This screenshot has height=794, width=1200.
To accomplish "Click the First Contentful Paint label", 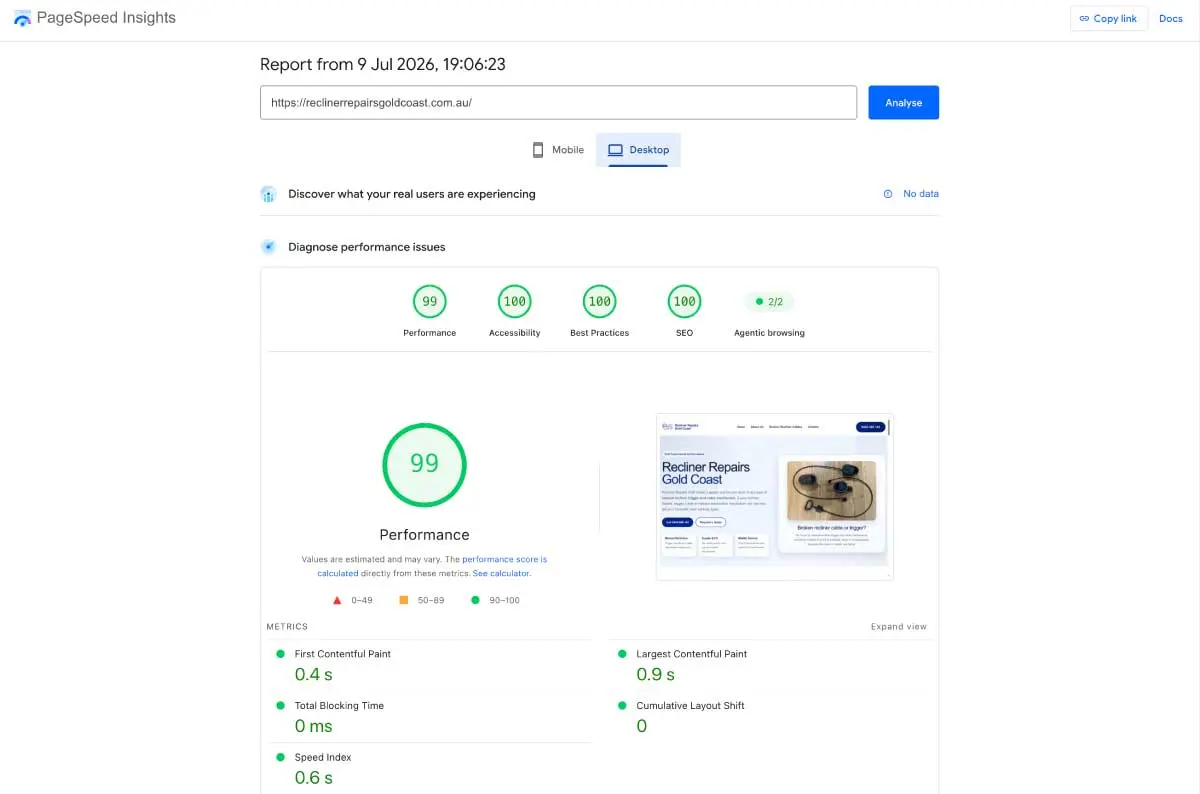I will click(x=342, y=654).
